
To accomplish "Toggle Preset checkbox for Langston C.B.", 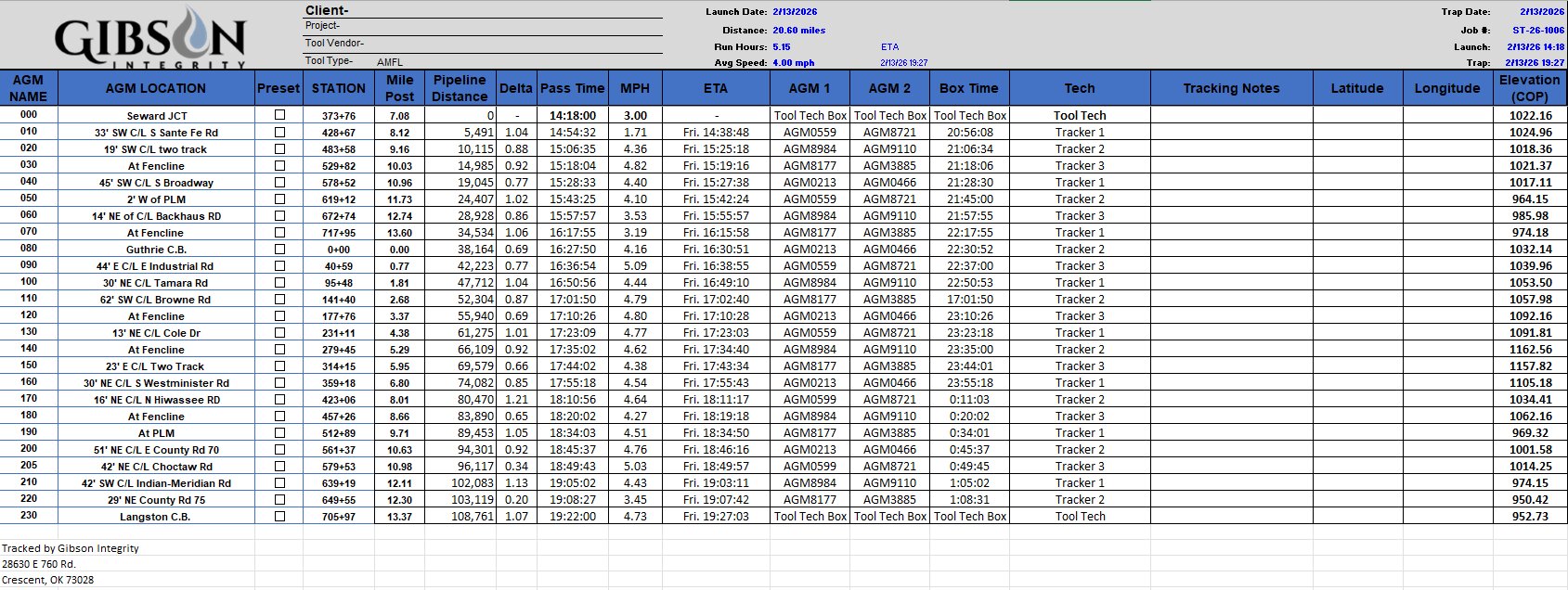I will coord(279,517).
